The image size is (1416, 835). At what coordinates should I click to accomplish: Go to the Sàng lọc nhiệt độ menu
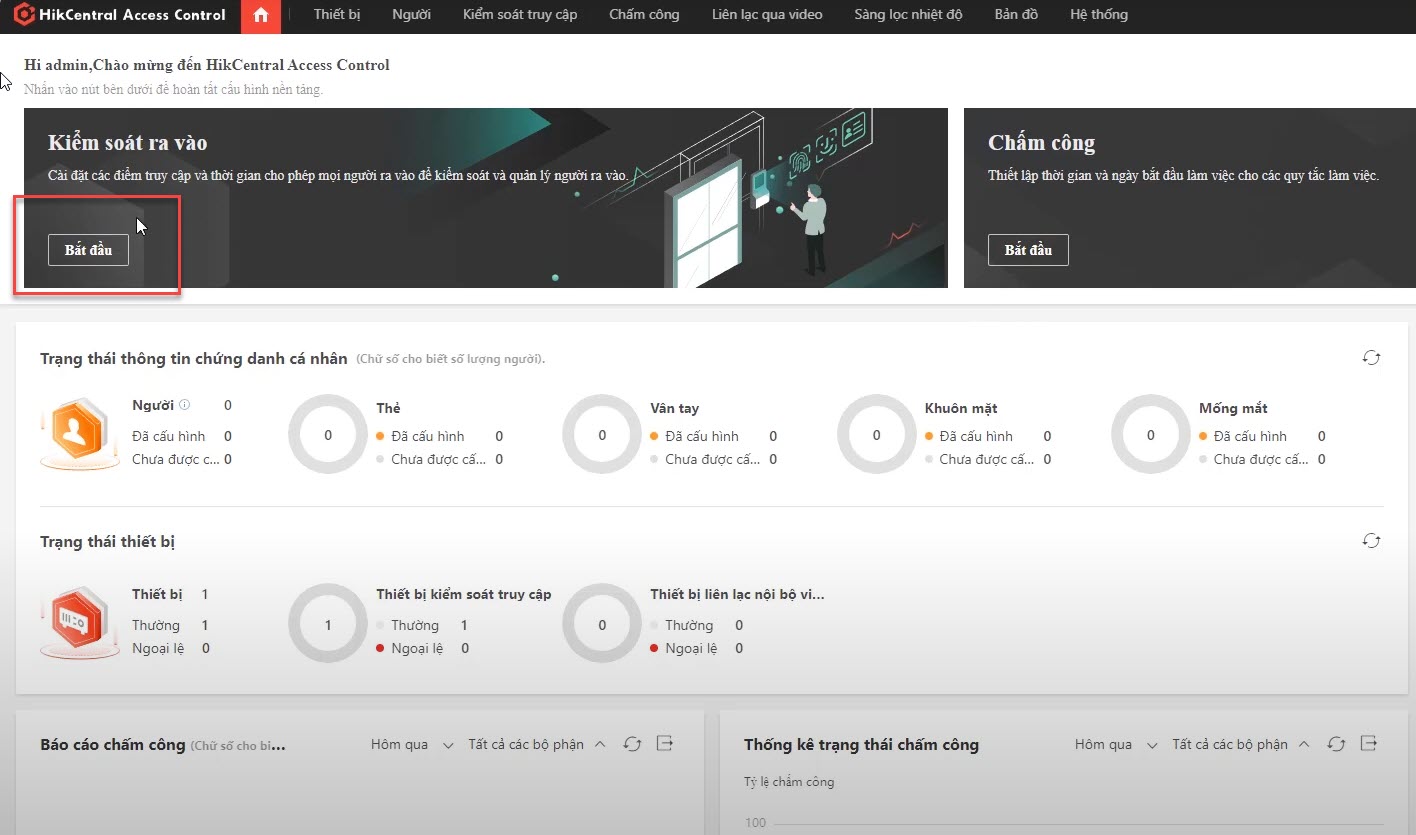908,15
